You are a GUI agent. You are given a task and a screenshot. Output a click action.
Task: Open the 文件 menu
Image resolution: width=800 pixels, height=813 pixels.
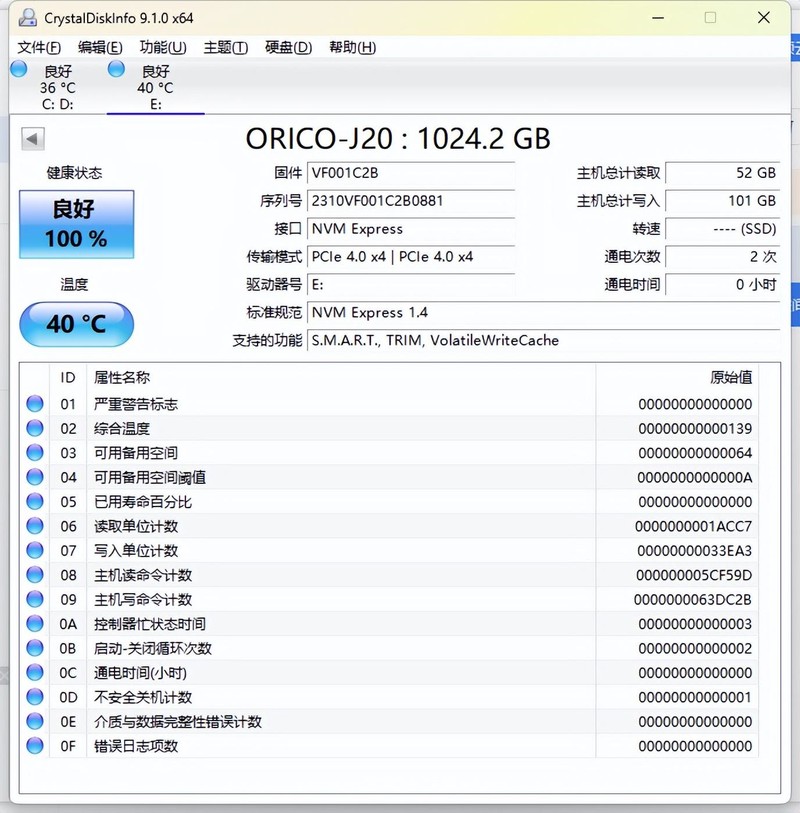click(37, 47)
